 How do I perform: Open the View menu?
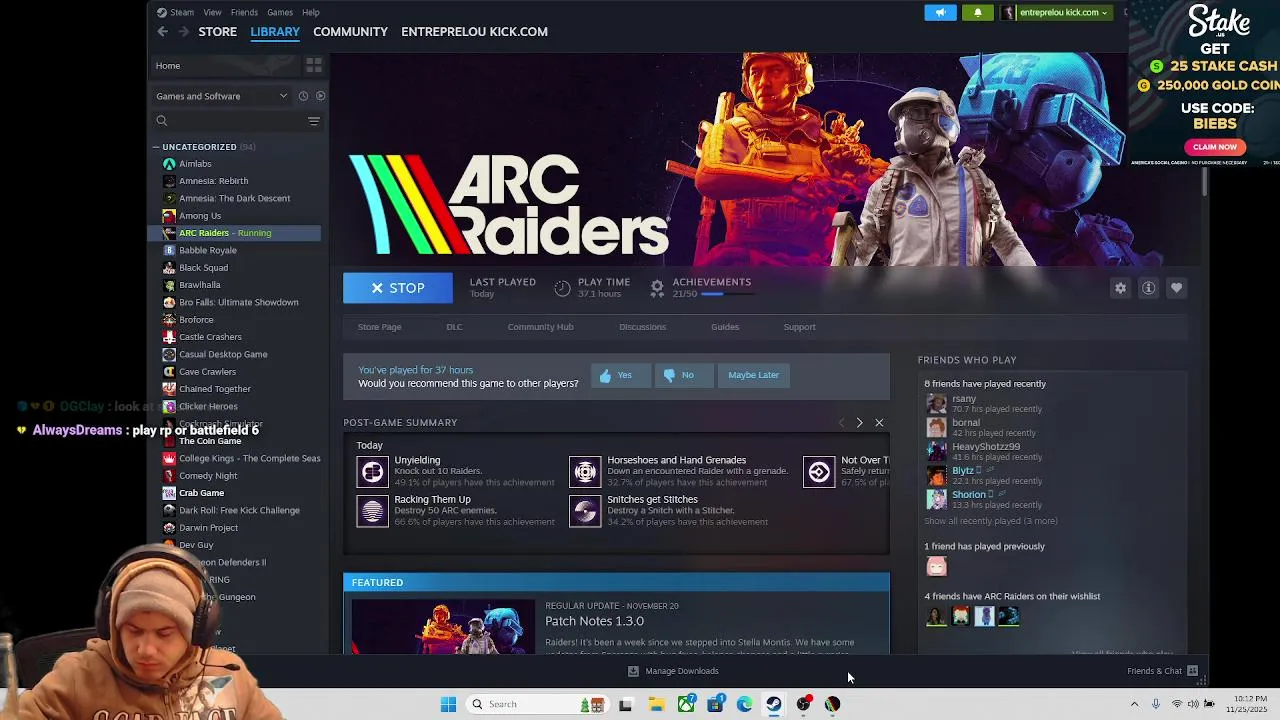coord(212,12)
